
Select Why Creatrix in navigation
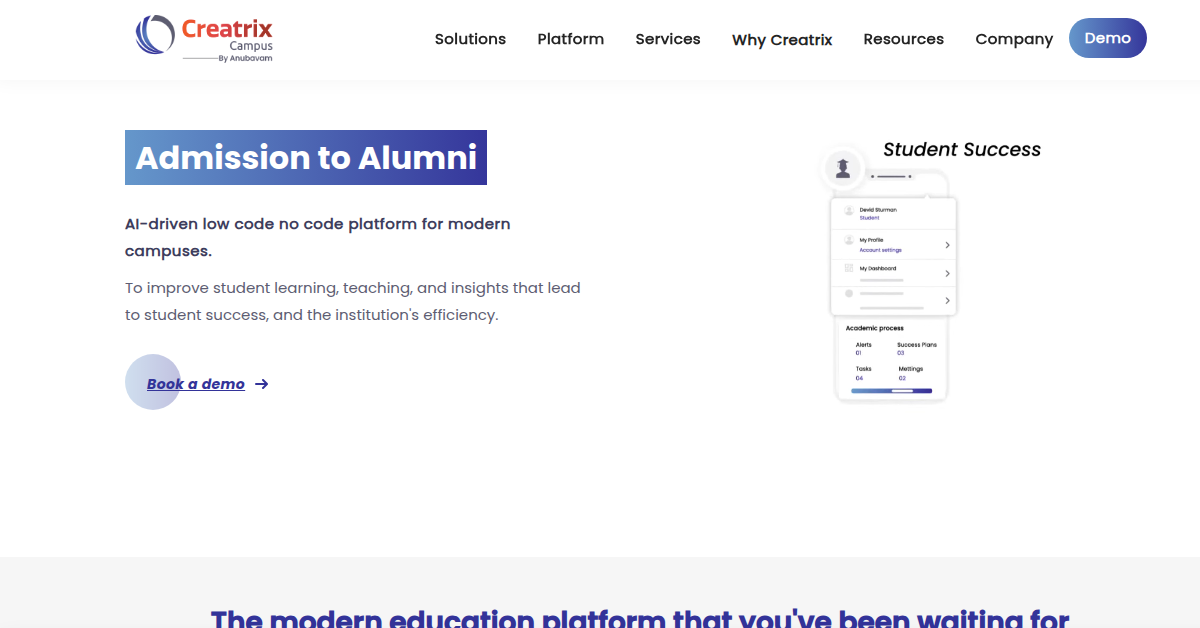pyautogui.click(x=782, y=40)
